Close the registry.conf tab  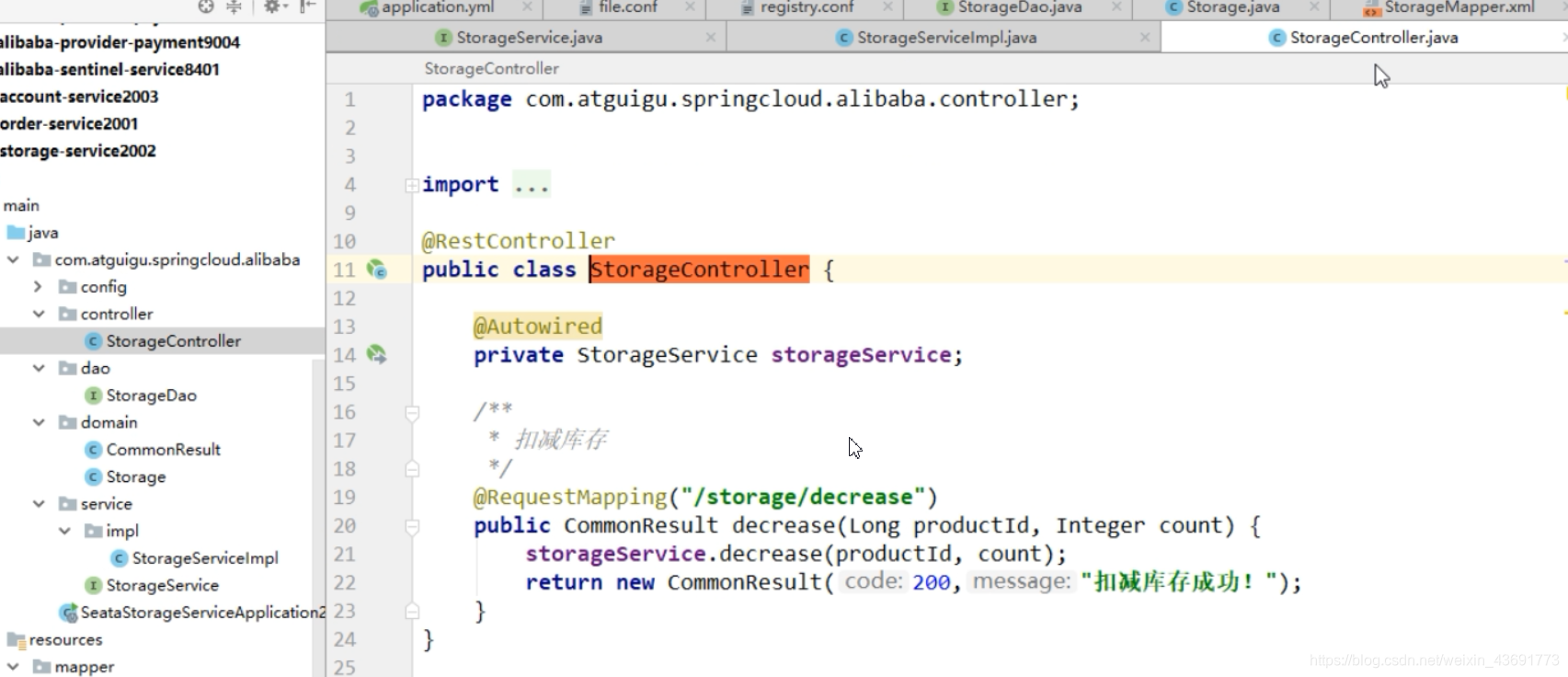[x=887, y=7]
